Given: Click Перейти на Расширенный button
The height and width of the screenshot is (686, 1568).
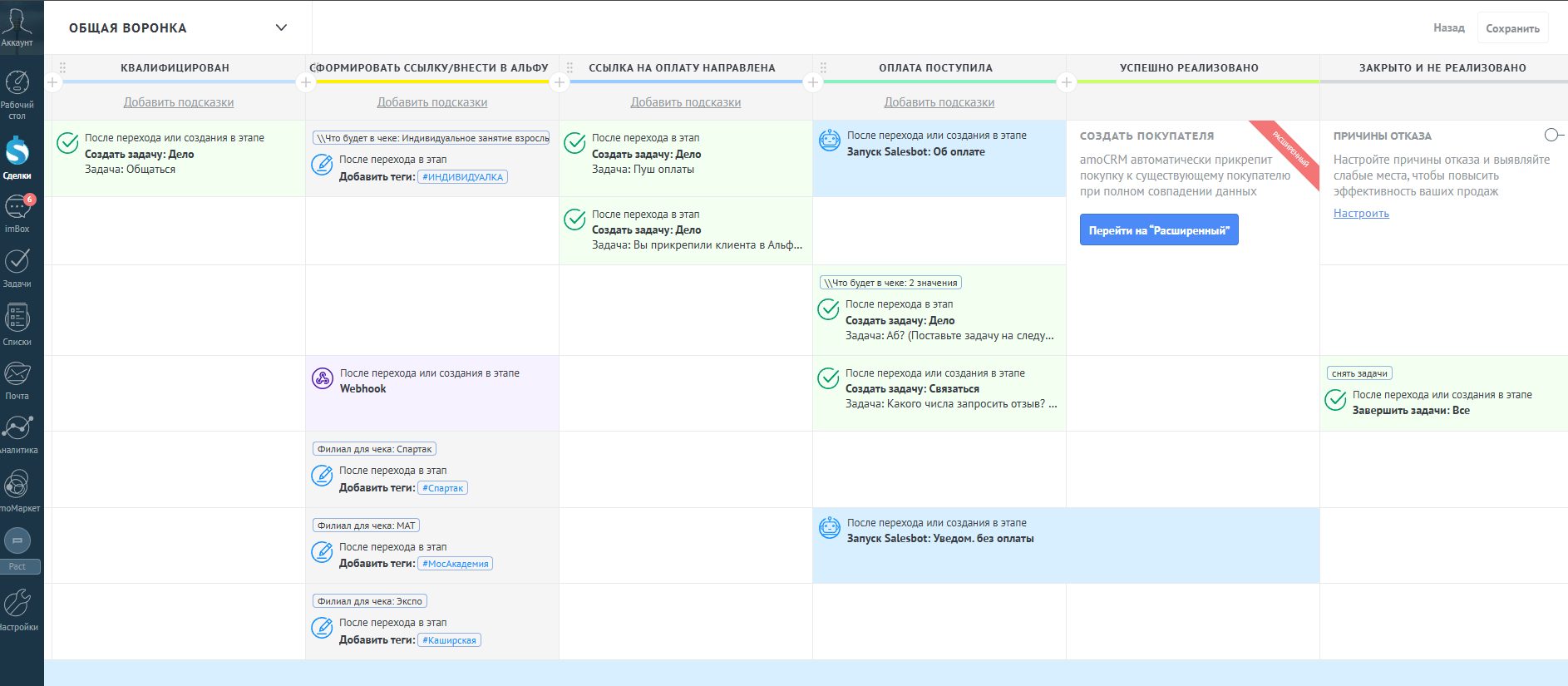Looking at the screenshot, I should coord(1159,230).
